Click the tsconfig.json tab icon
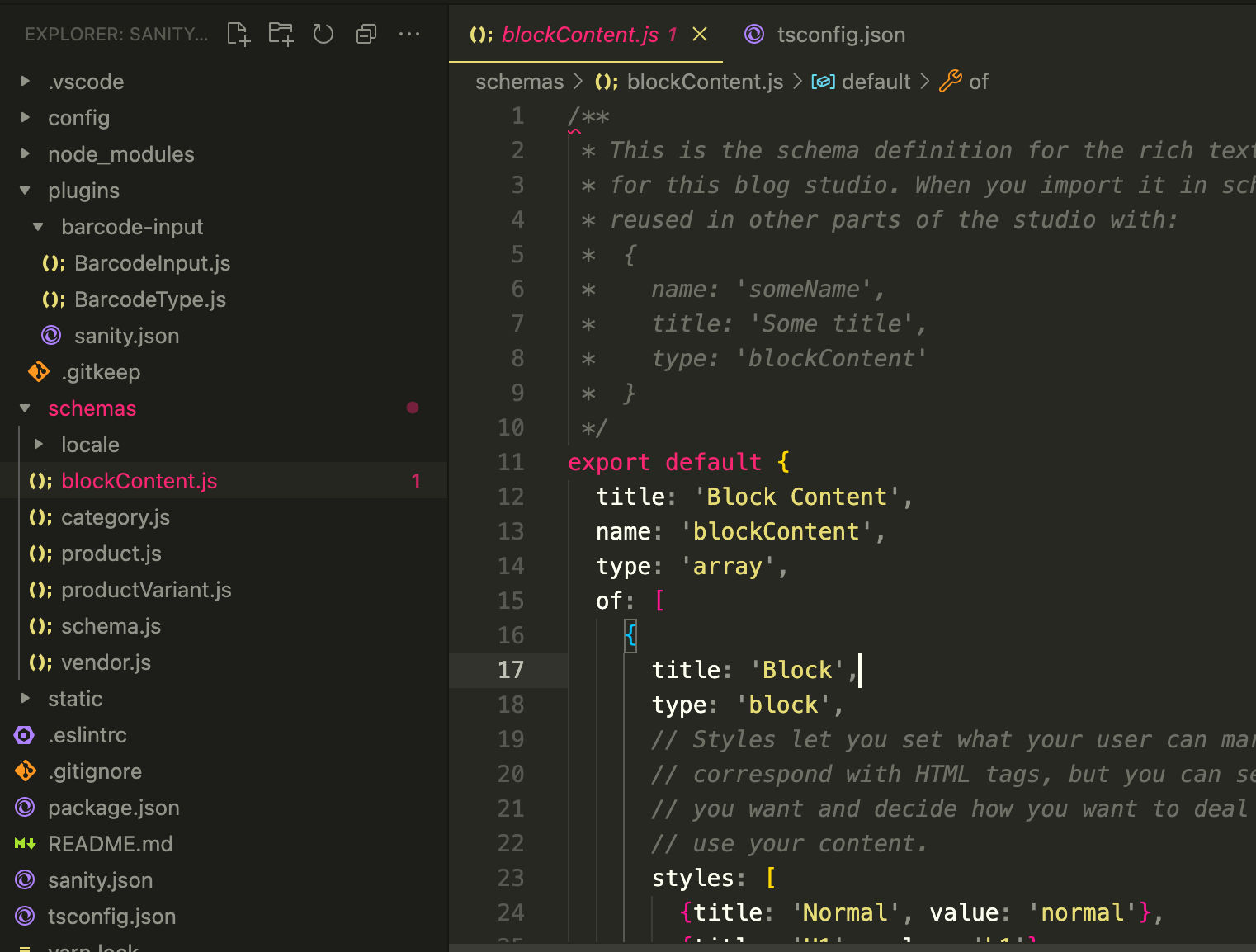This screenshot has height=952, width=1256. 754,34
